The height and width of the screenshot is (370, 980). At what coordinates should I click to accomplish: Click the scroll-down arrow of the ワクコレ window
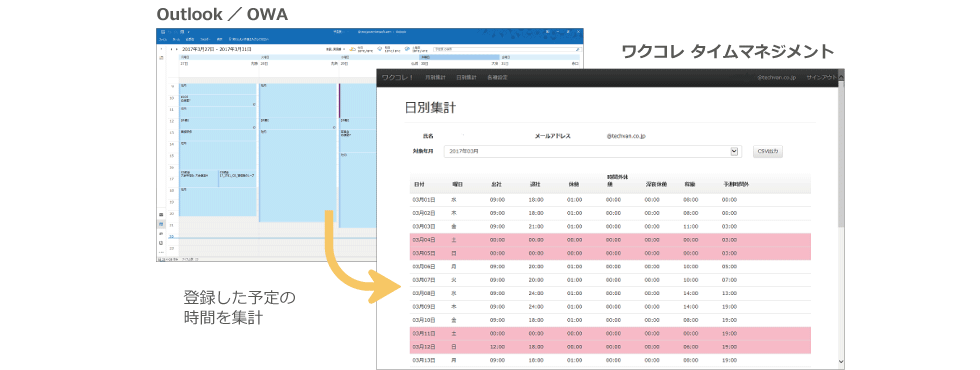841,361
